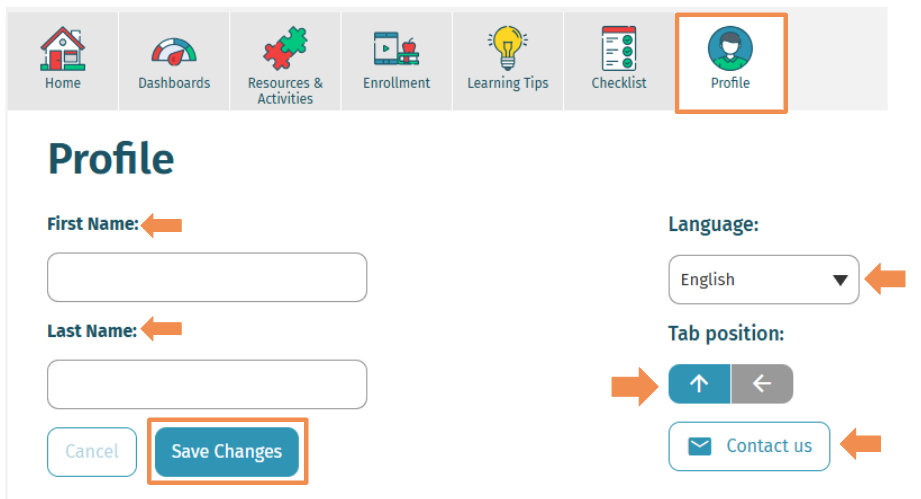
Task: Click into the Last Name field
Action: click(207, 384)
